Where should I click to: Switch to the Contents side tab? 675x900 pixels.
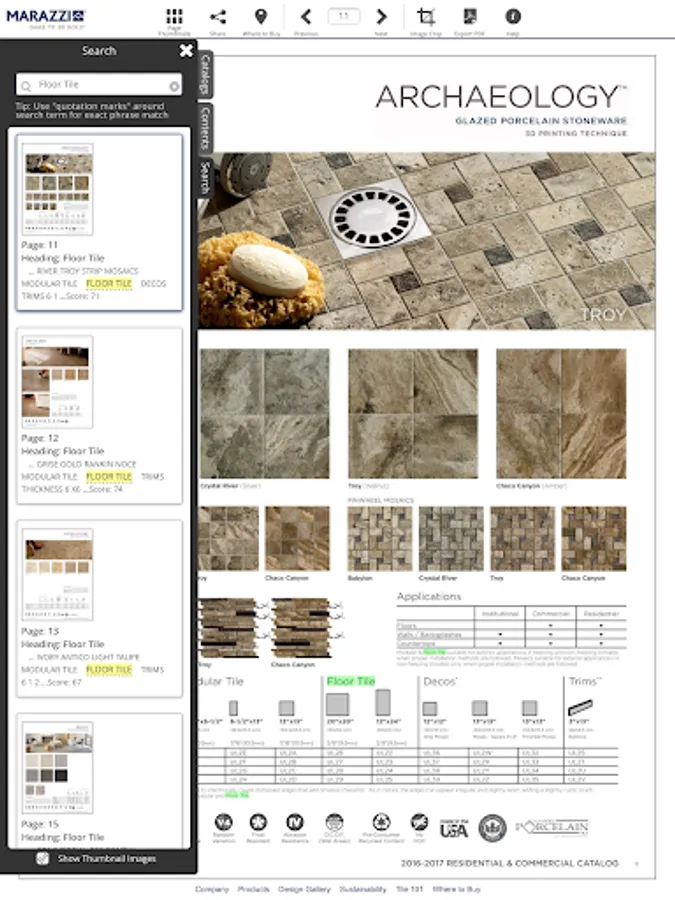[205, 129]
